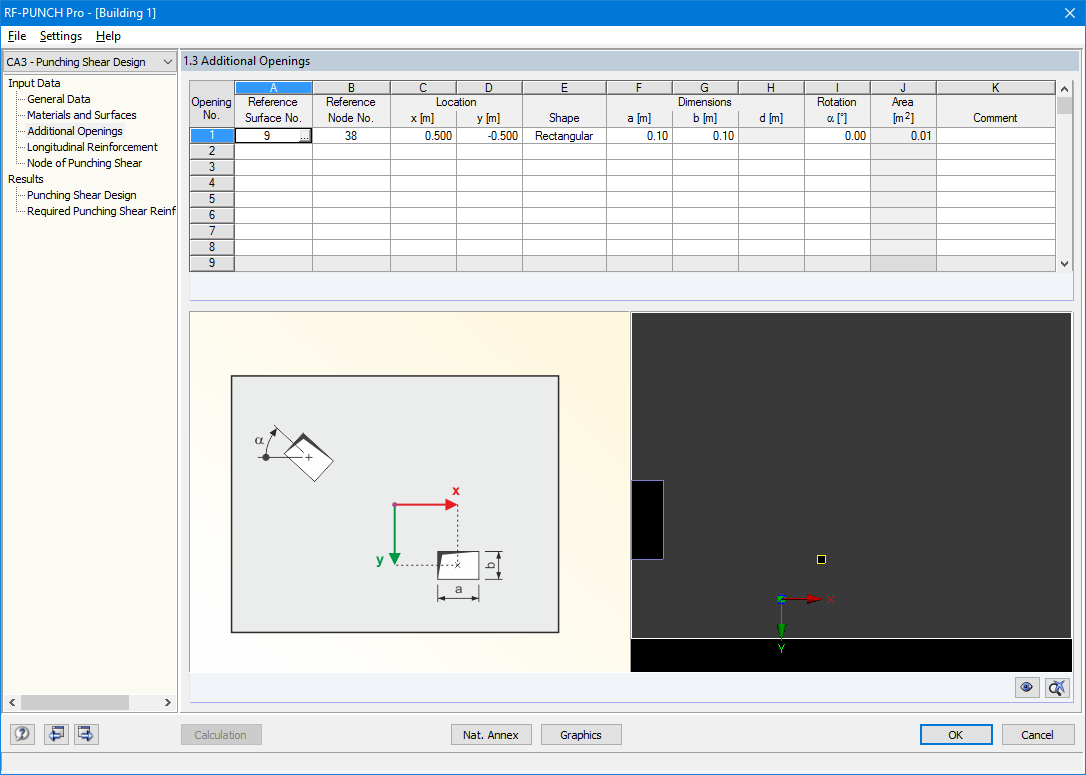Click navigator scroll right arrow
1086x775 pixels.
tap(168, 702)
